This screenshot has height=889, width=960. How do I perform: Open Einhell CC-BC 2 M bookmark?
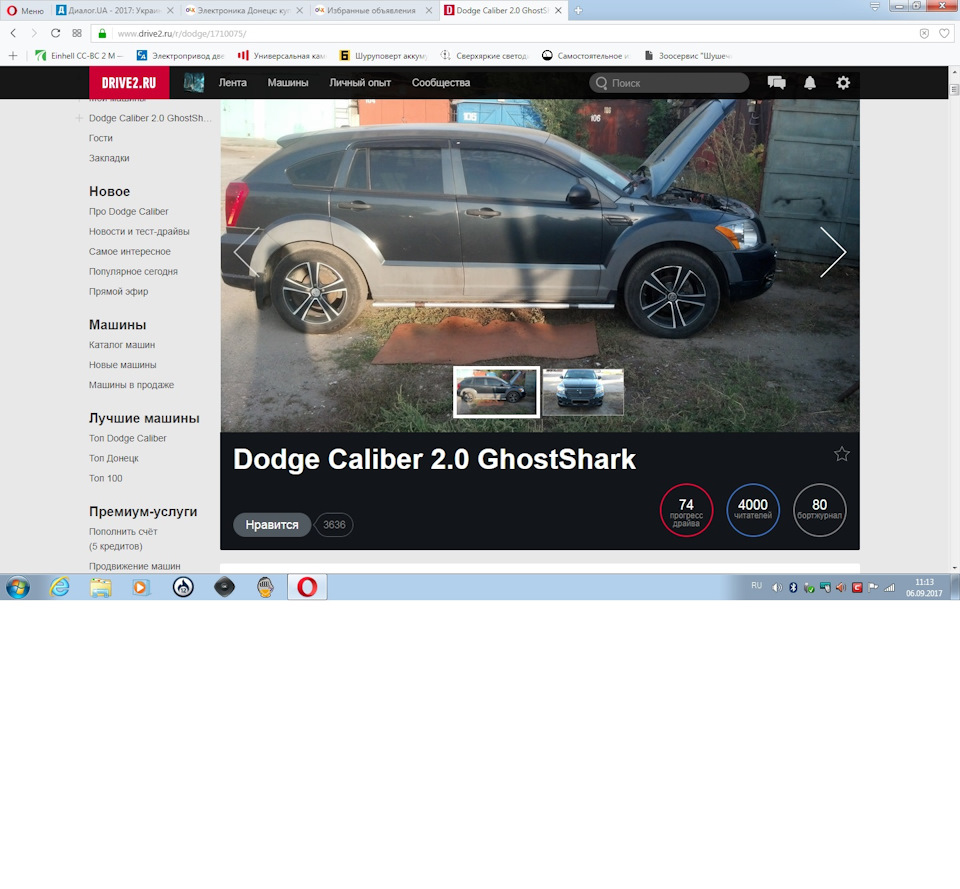pyautogui.click(x=78, y=56)
